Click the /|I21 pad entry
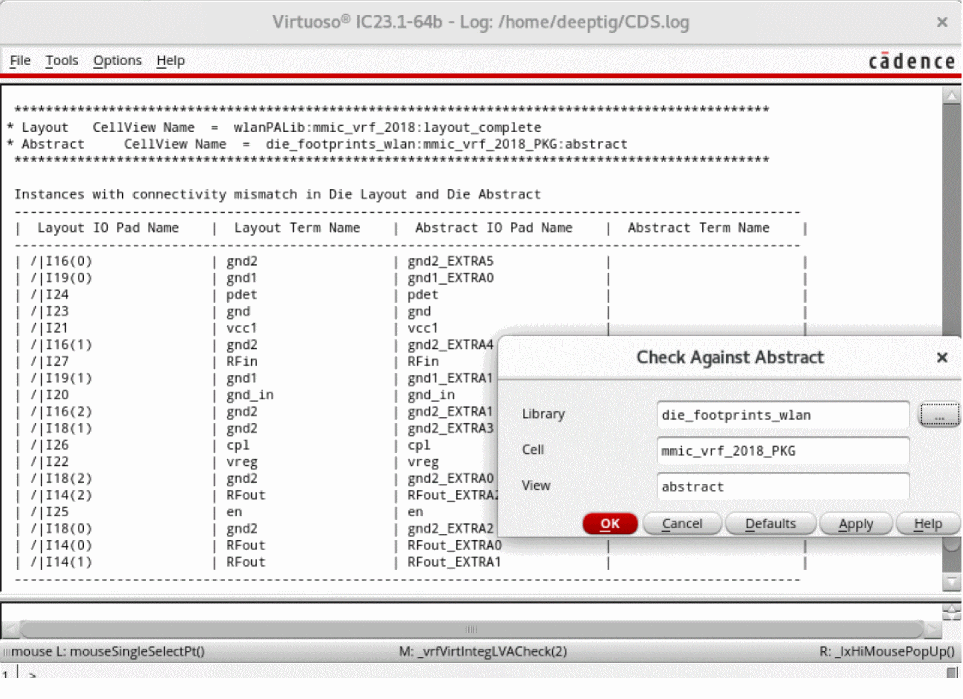This screenshot has width=963, height=699. [50, 328]
